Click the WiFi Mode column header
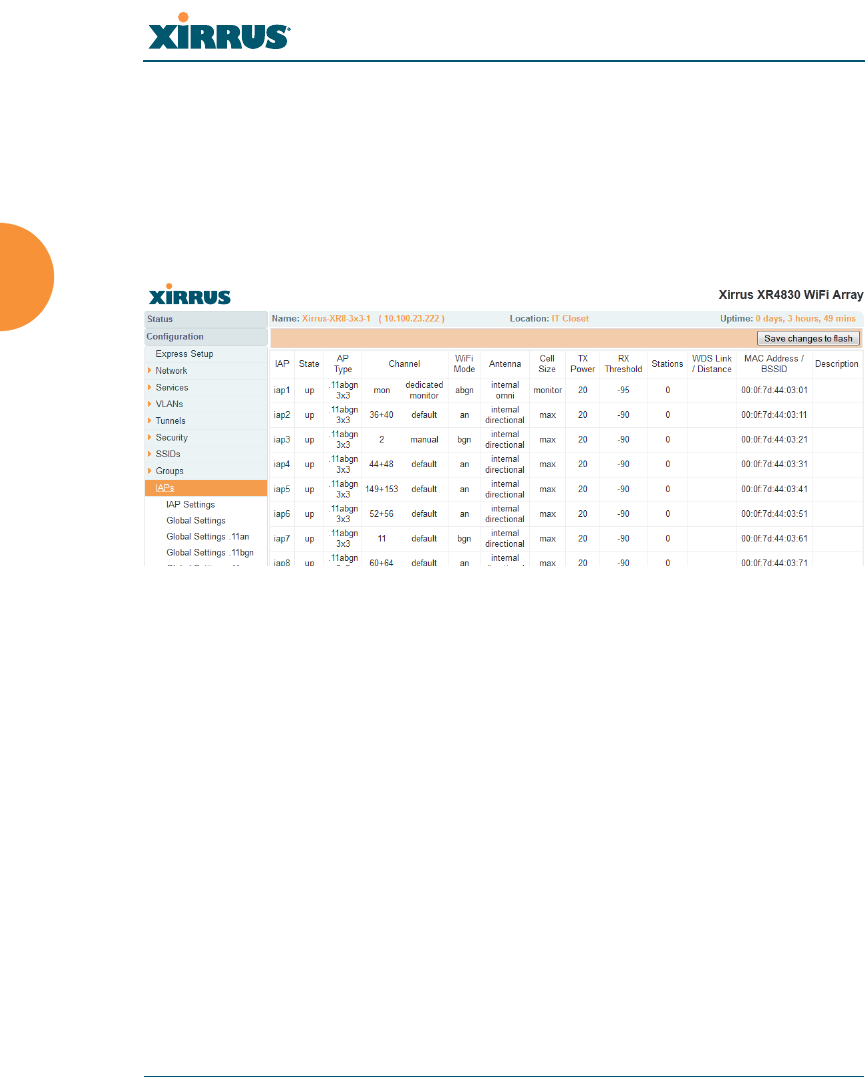Viewport: 867px width, 1077px height. [x=464, y=364]
